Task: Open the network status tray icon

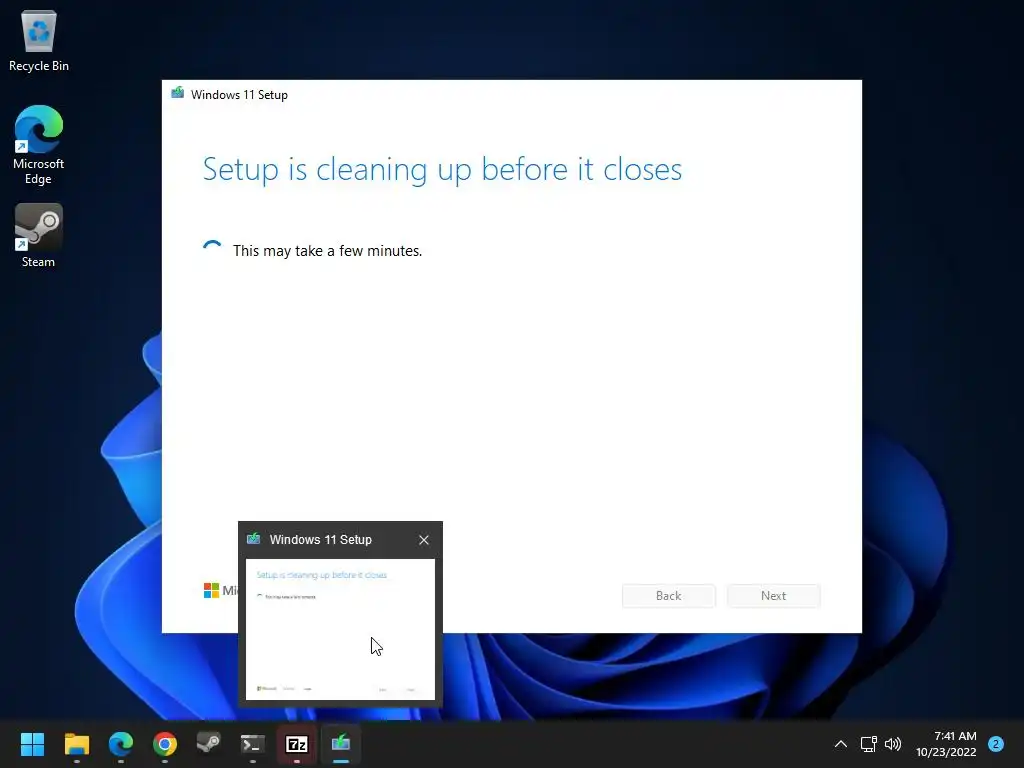Action: [868, 744]
